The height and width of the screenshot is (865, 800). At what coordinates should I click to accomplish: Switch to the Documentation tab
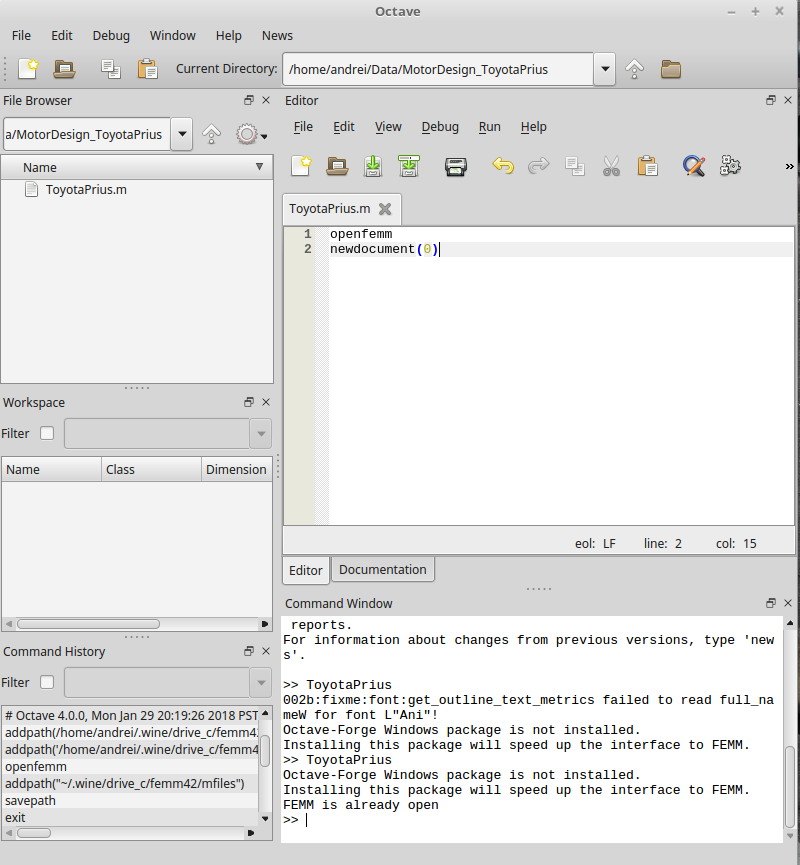(382, 570)
